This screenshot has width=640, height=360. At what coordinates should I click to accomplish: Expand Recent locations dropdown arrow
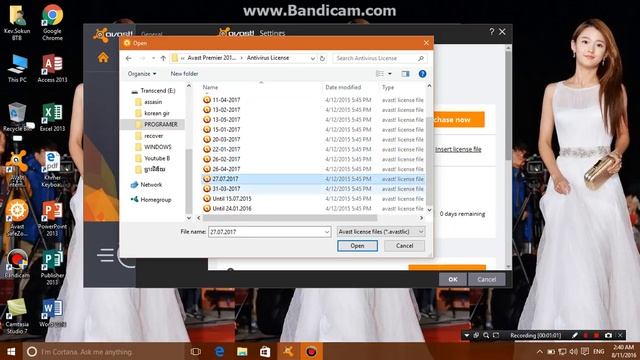click(x=153, y=58)
